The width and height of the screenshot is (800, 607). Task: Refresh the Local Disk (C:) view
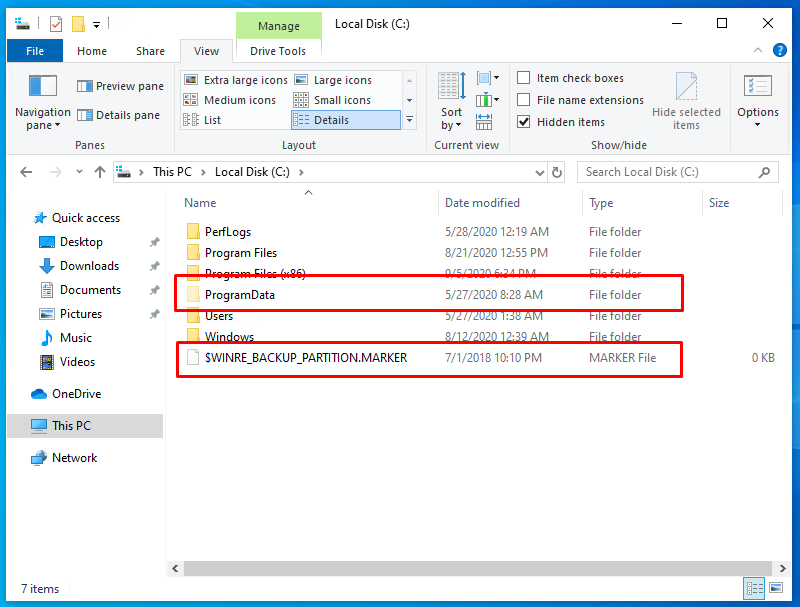pos(557,172)
